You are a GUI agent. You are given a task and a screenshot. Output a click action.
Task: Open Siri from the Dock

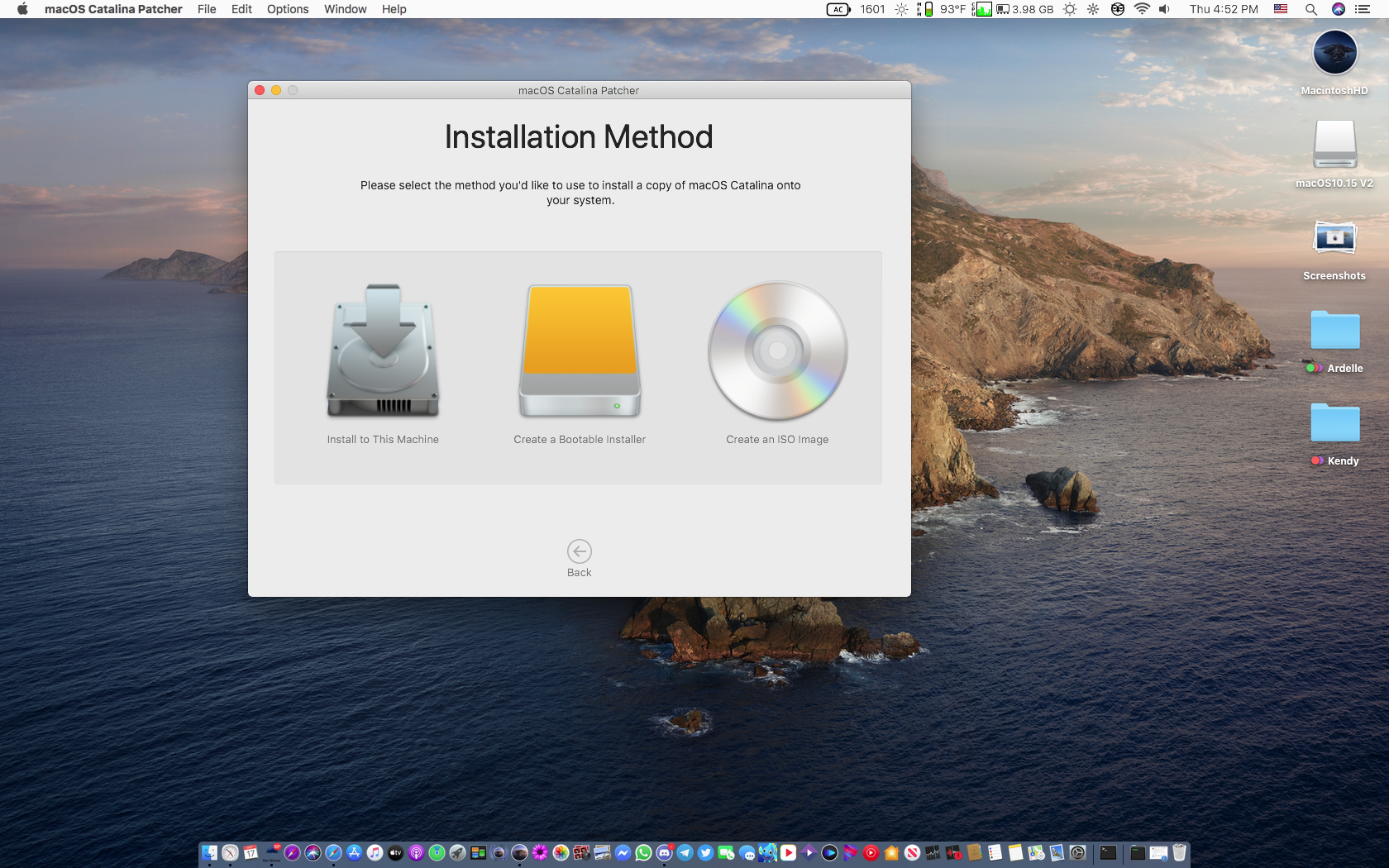click(313, 852)
